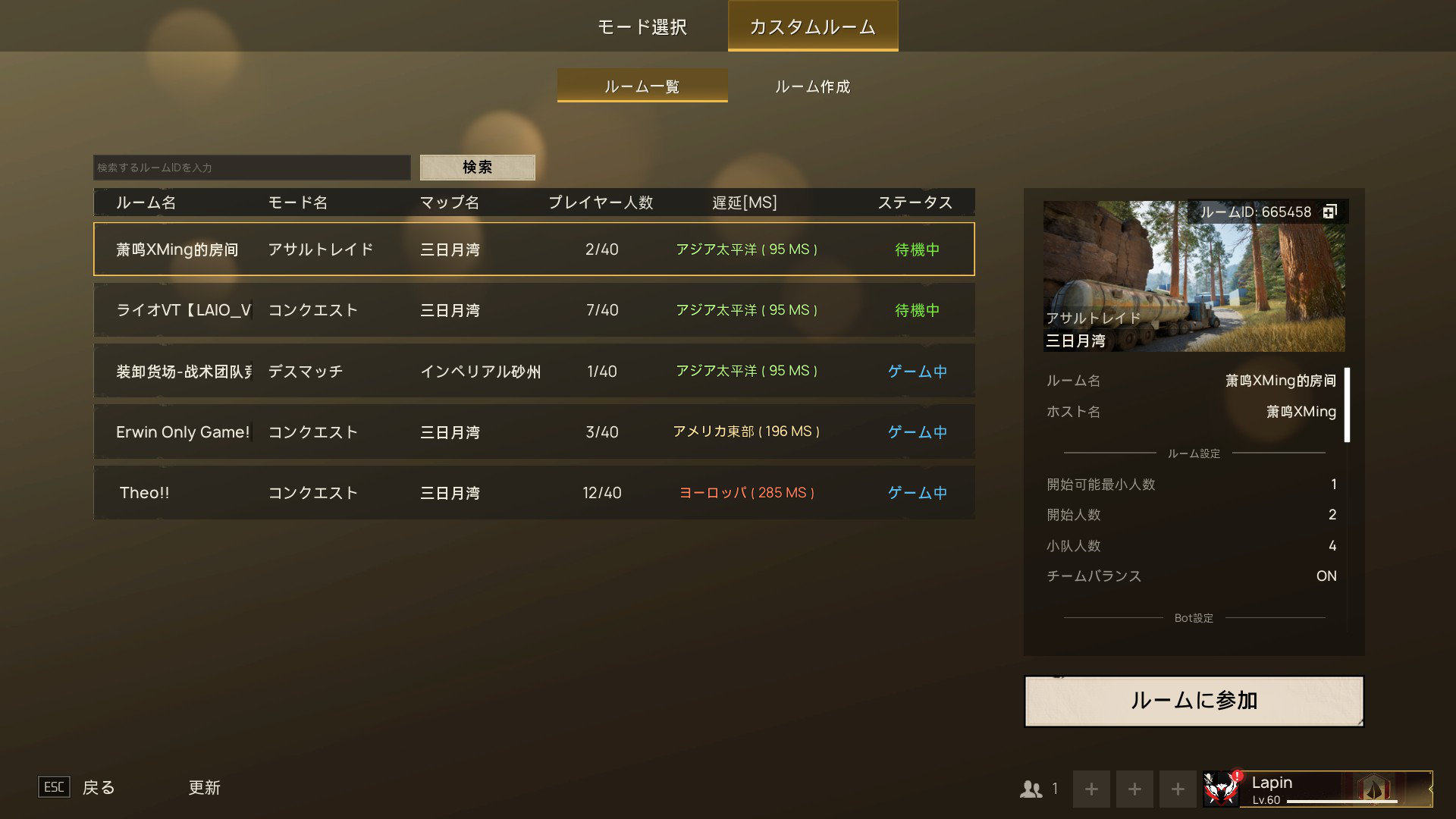Click the third empty squad slot plus
The height and width of the screenshot is (819, 1456).
click(x=1178, y=789)
